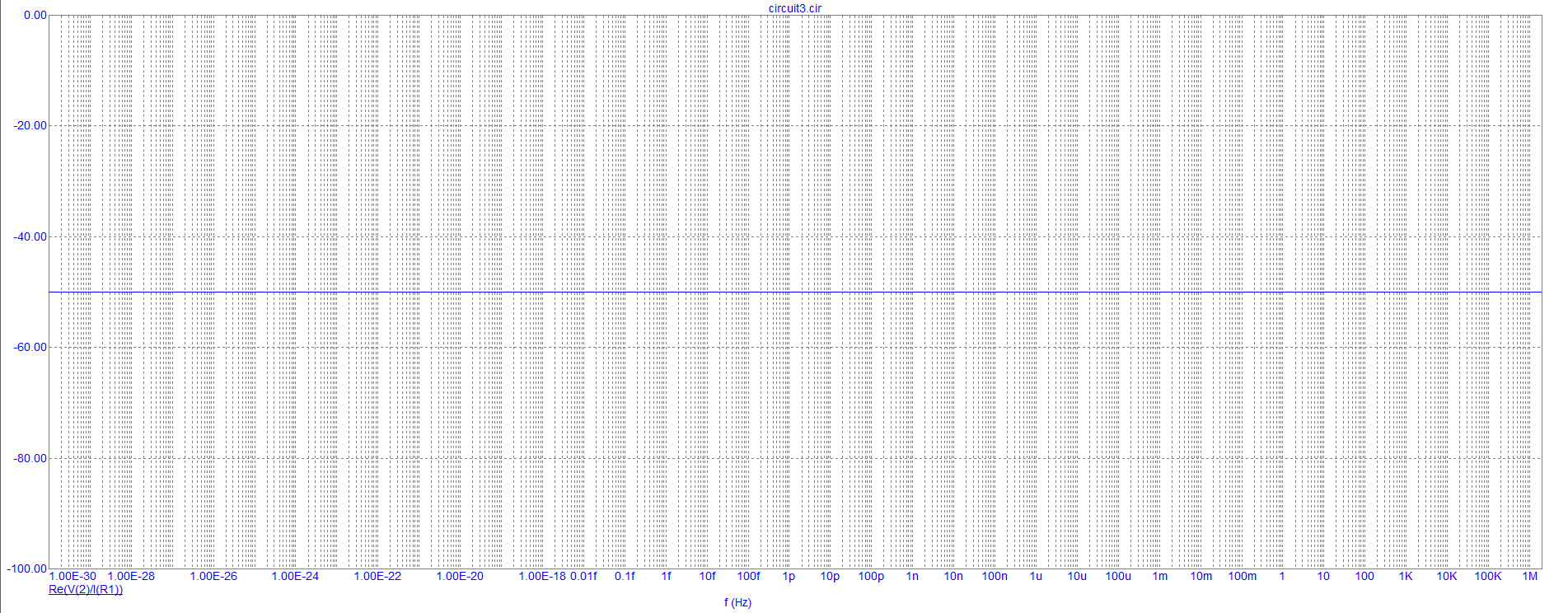Click the -60.00 y-axis label
The height and width of the screenshot is (613, 1568).
(x=30, y=347)
